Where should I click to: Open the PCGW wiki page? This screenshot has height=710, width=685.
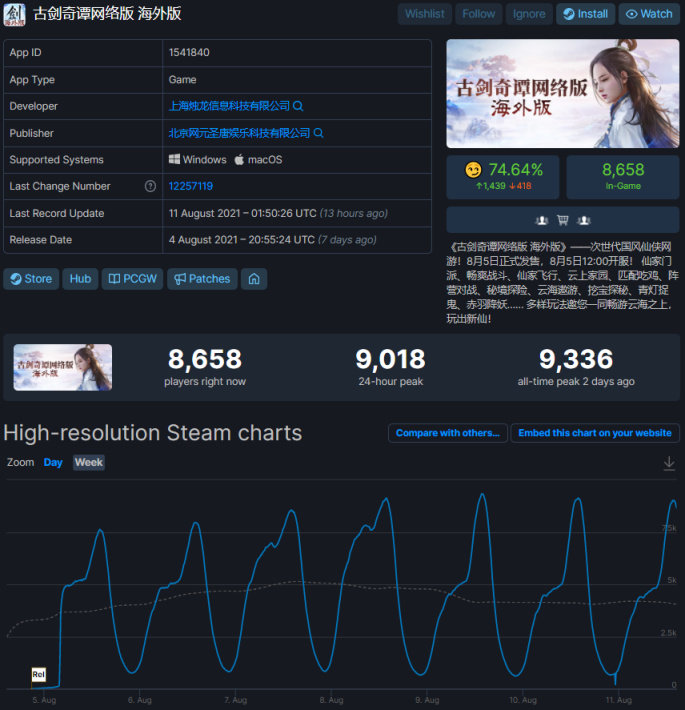click(x=132, y=279)
